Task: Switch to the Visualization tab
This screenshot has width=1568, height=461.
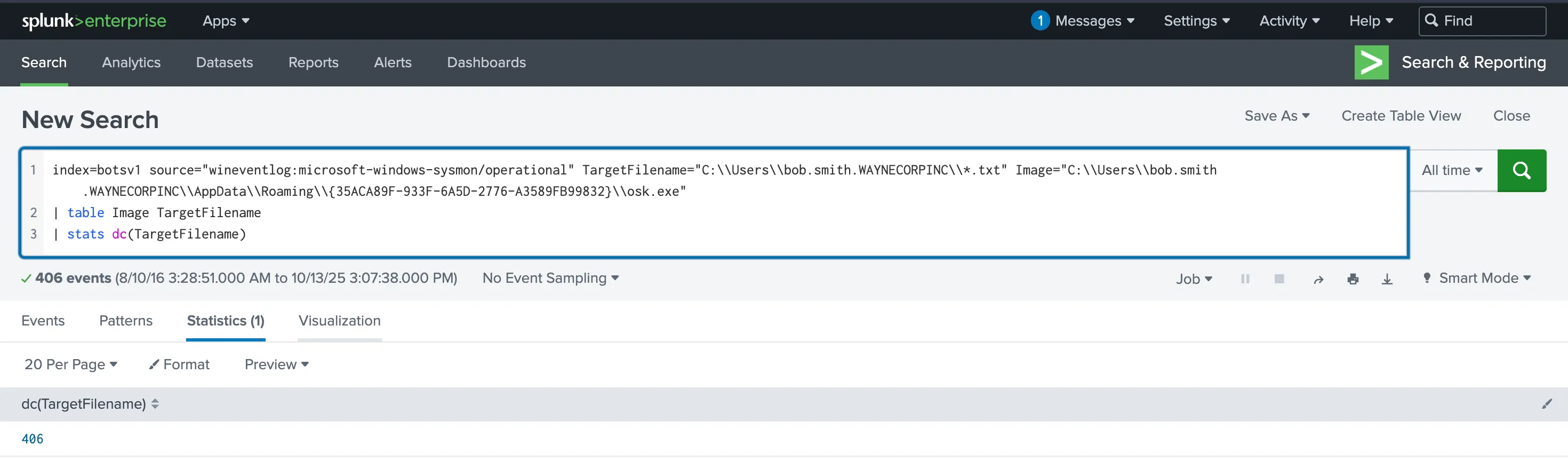Action: click(x=339, y=320)
